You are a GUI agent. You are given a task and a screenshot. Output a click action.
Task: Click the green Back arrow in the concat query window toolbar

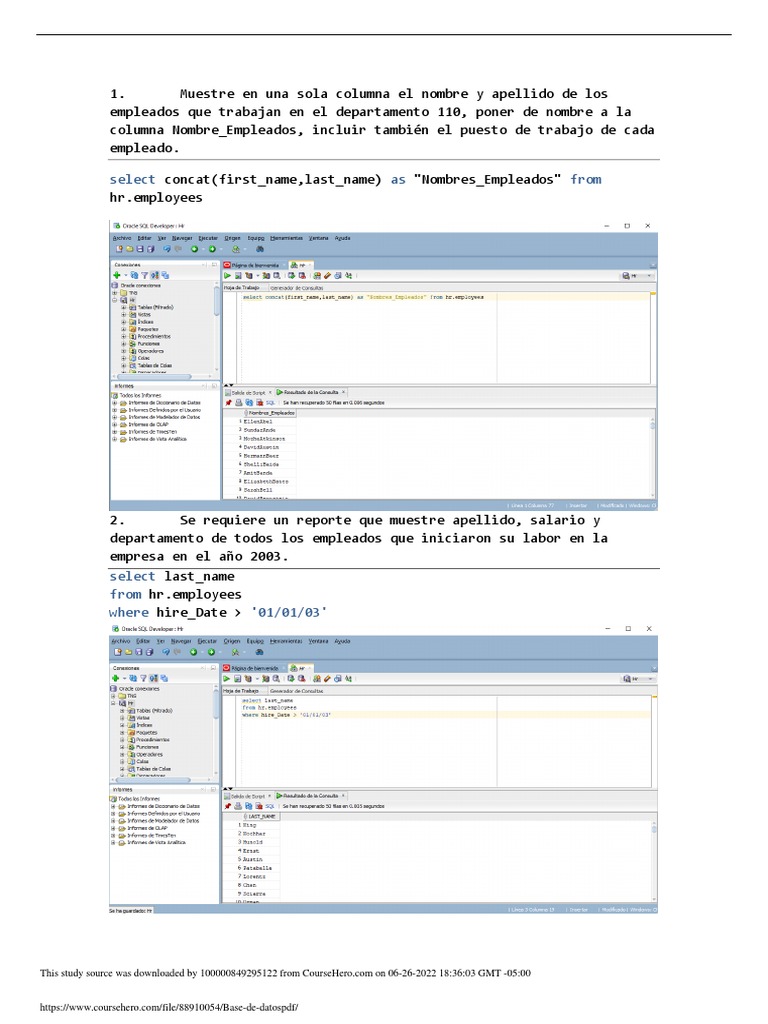pyautogui.click(x=194, y=249)
